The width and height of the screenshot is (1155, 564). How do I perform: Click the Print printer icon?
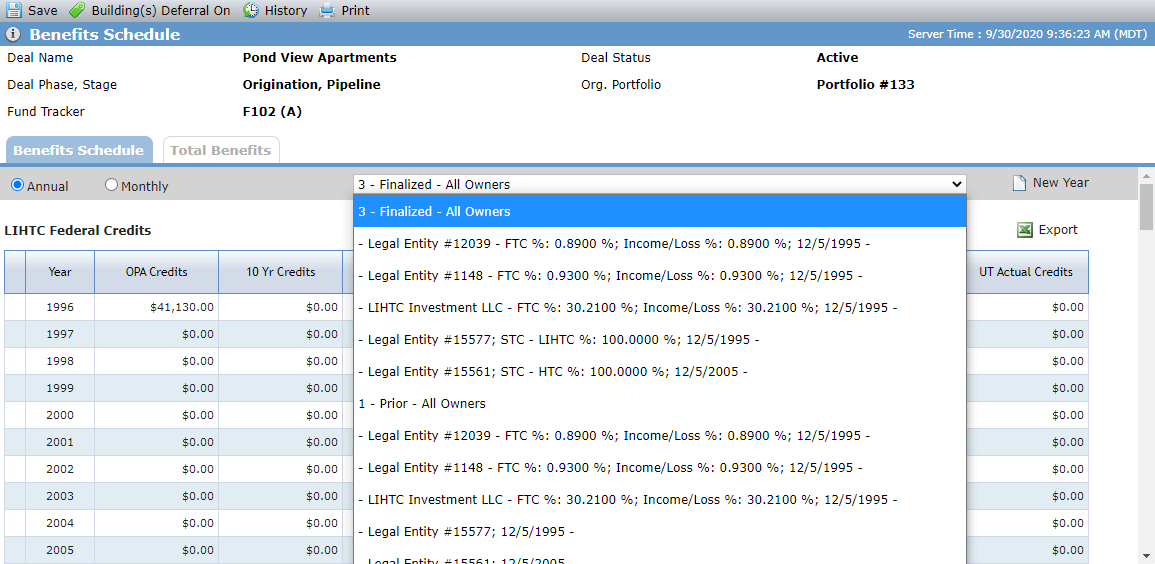327,10
